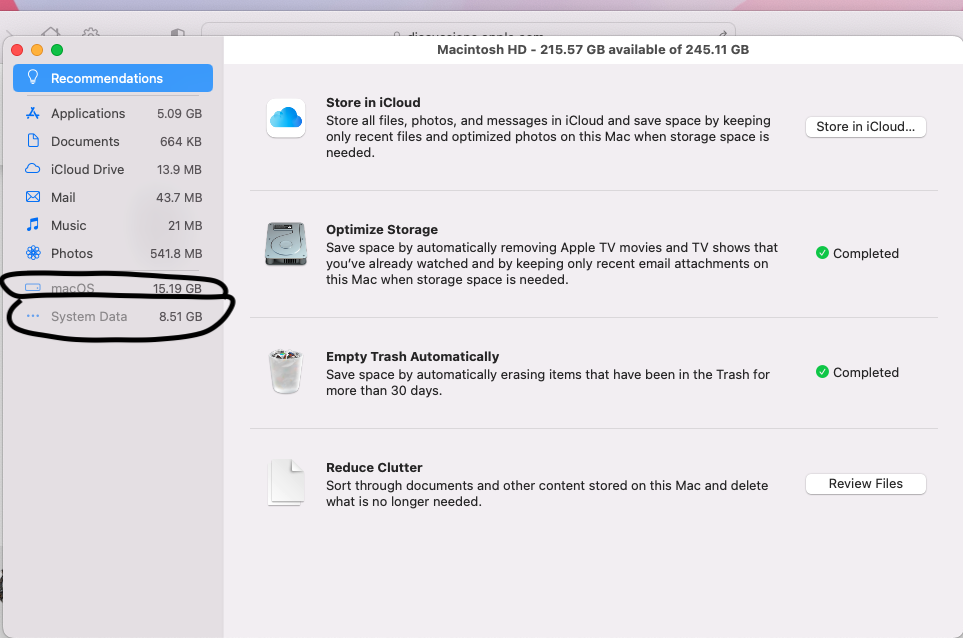
Task: Click the Reduce Clutter heading
Action: (374, 467)
